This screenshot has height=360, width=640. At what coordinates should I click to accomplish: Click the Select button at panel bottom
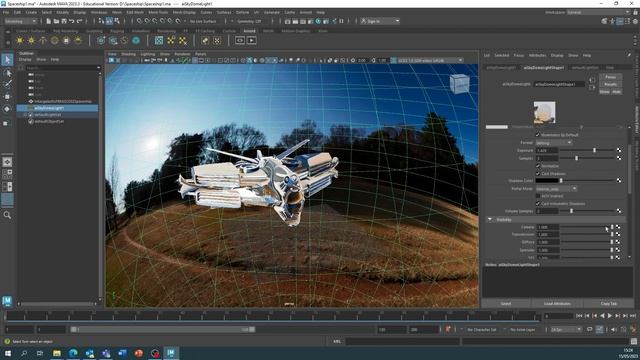506,304
